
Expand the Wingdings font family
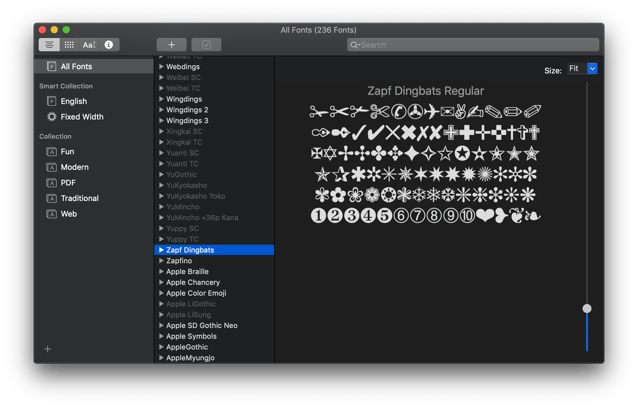(x=161, y=99)
